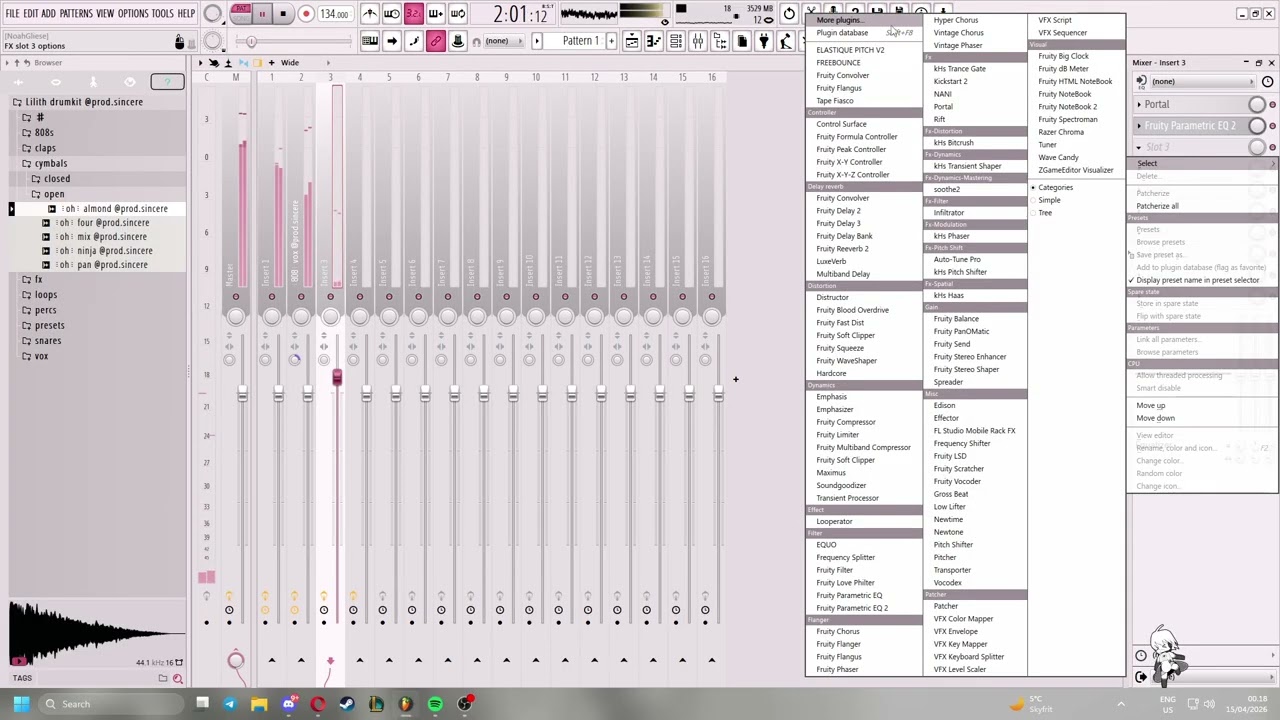Open the OPTIONS menu
This screenshot has height=720, width=1280.
click(132, 14)
